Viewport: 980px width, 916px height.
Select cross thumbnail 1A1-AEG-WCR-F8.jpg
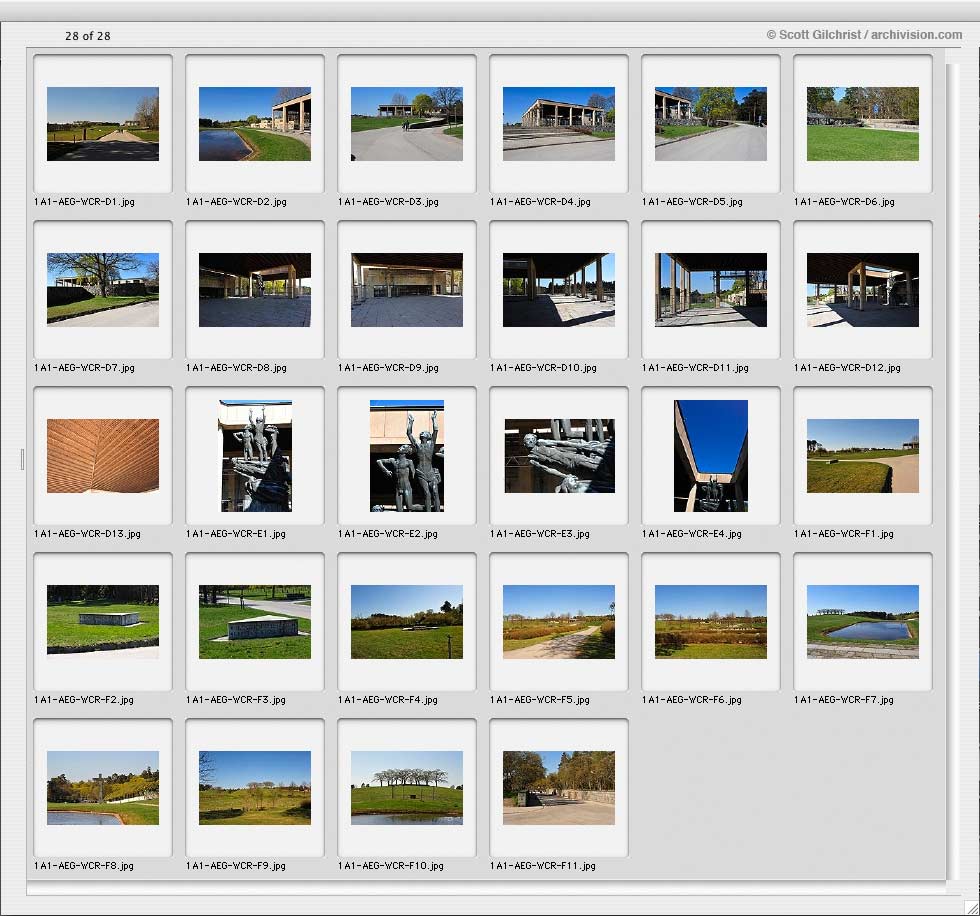(x=102, y=787)
